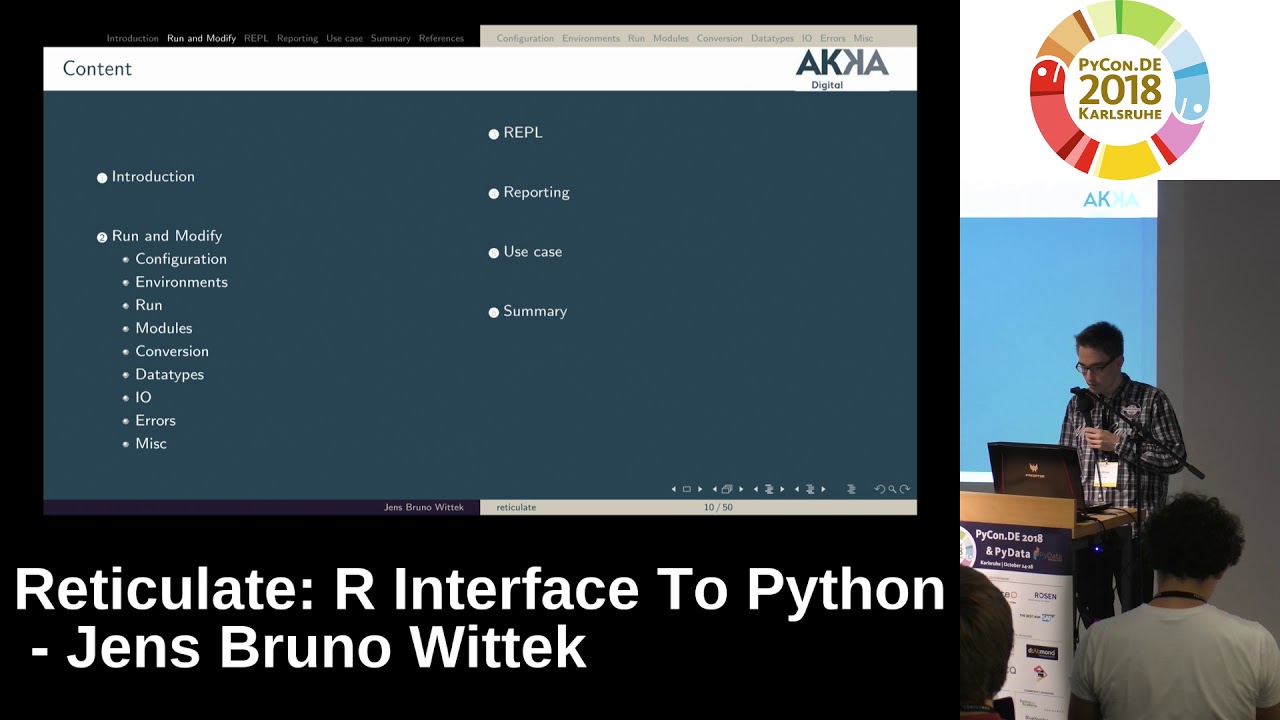This screenshot has width=1280, height=720.
Task: Click the presentation appendix navigation icon
Action: click(851, 489)
